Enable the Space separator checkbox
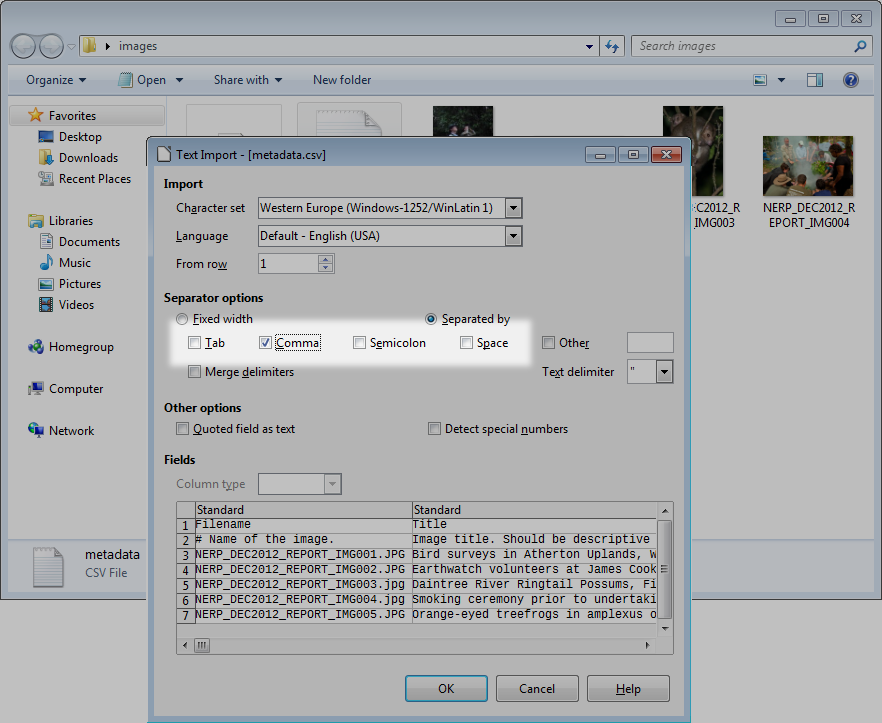 (466, 343)
